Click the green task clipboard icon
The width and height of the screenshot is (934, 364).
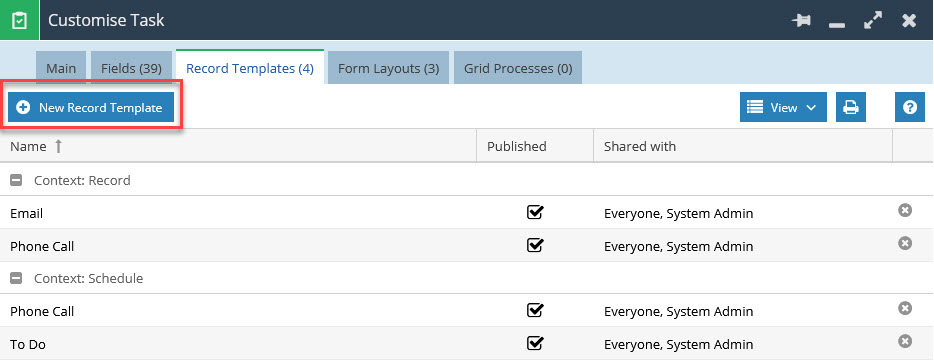pos(20,20)
